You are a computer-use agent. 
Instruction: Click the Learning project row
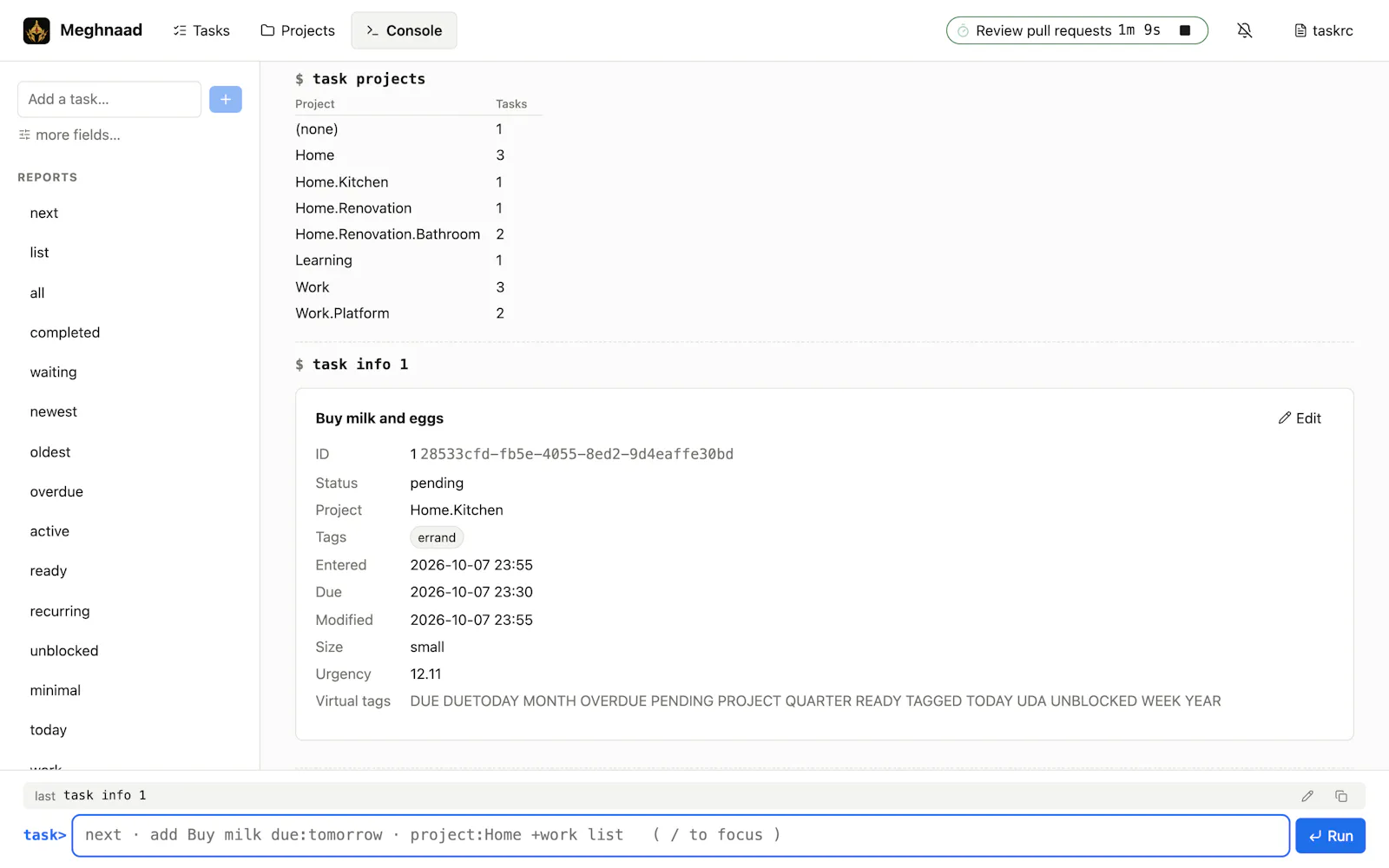click(418, 260)
